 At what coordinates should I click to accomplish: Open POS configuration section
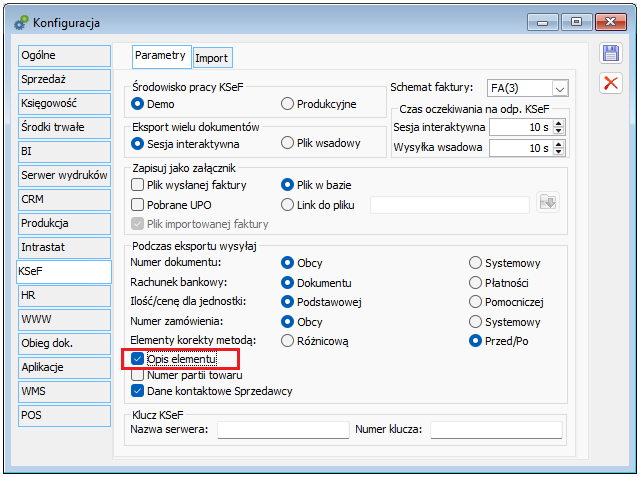pos(64,416)
